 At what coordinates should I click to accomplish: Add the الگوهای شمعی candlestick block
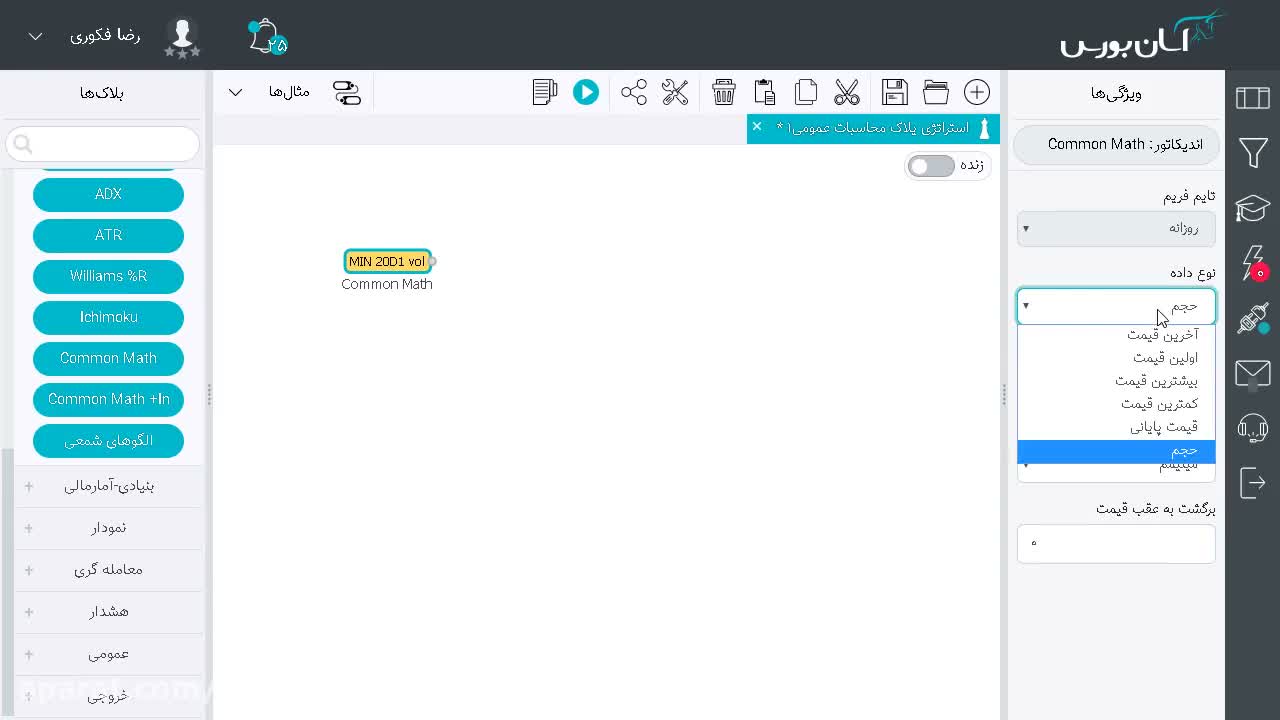[108, 441]
